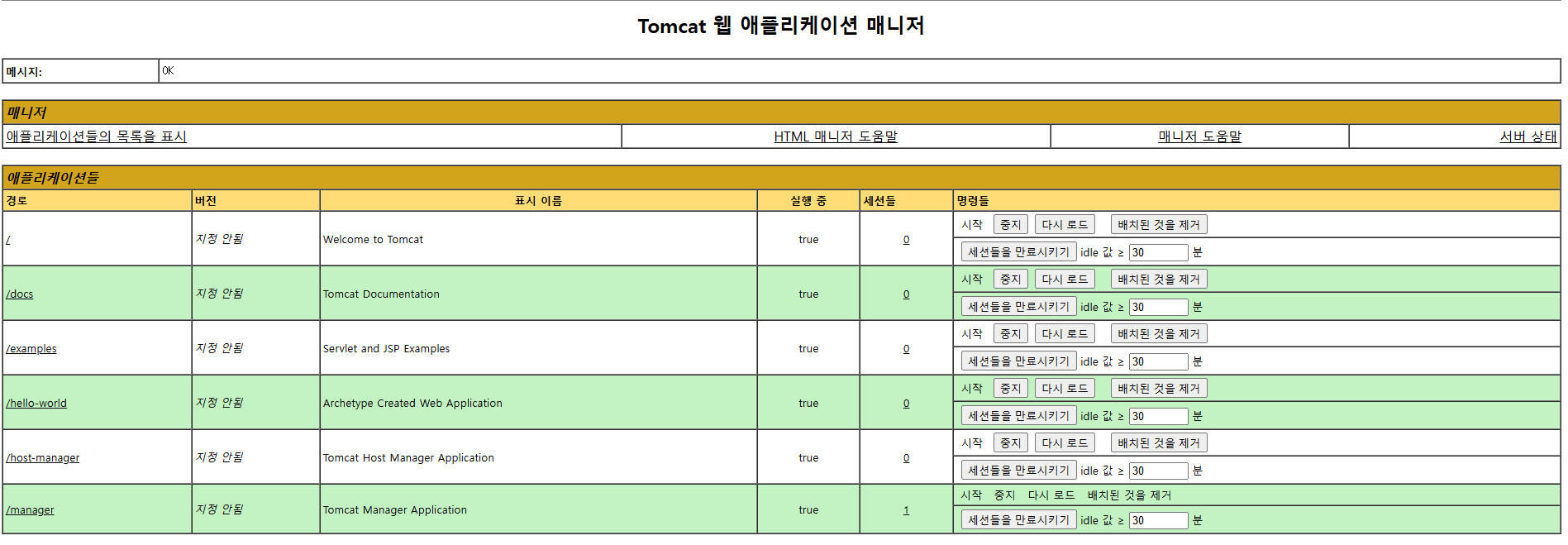The image size is (1568, 545).
Task: Open the /hello-world application link
Action: (36, 404)
